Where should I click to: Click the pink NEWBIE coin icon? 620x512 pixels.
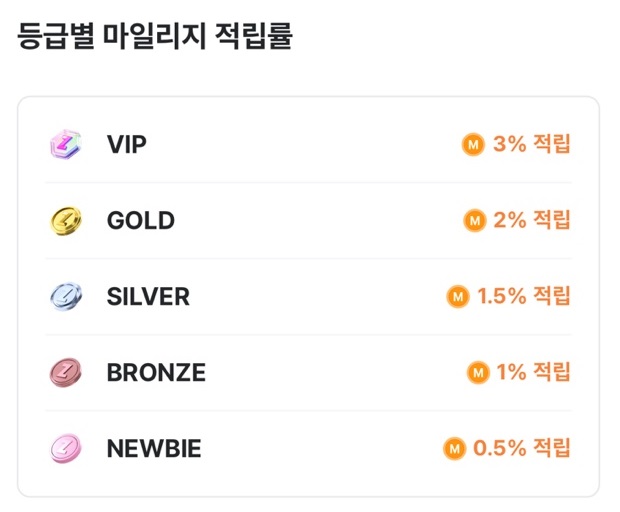point(66,448)
